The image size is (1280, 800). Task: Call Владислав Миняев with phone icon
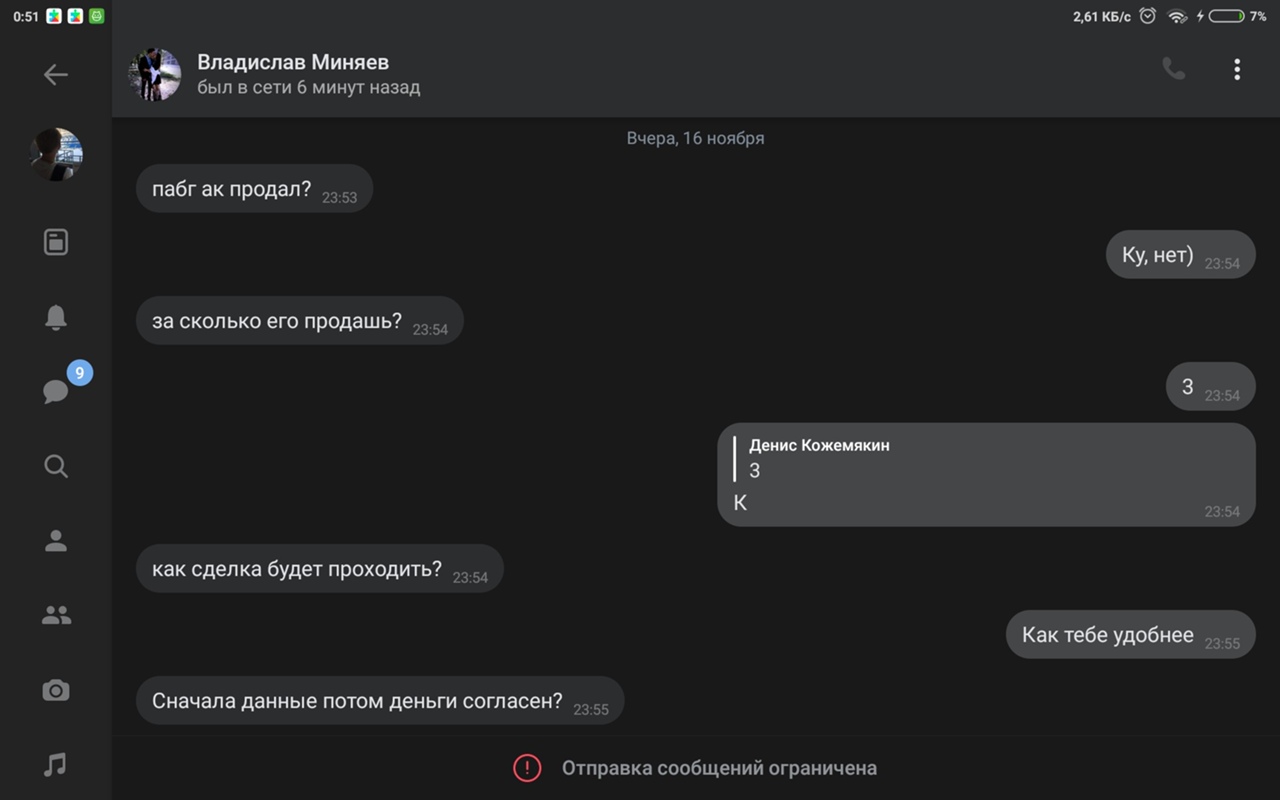[x=1173, y=69]
